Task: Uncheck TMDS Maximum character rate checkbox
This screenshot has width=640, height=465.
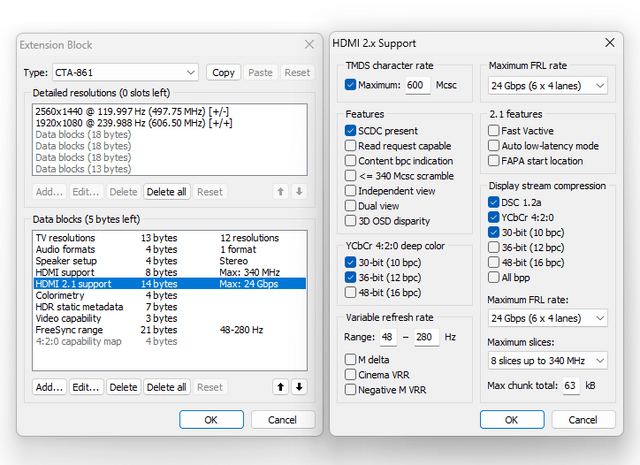Action: pyautogui.click(x=350, y=85)
